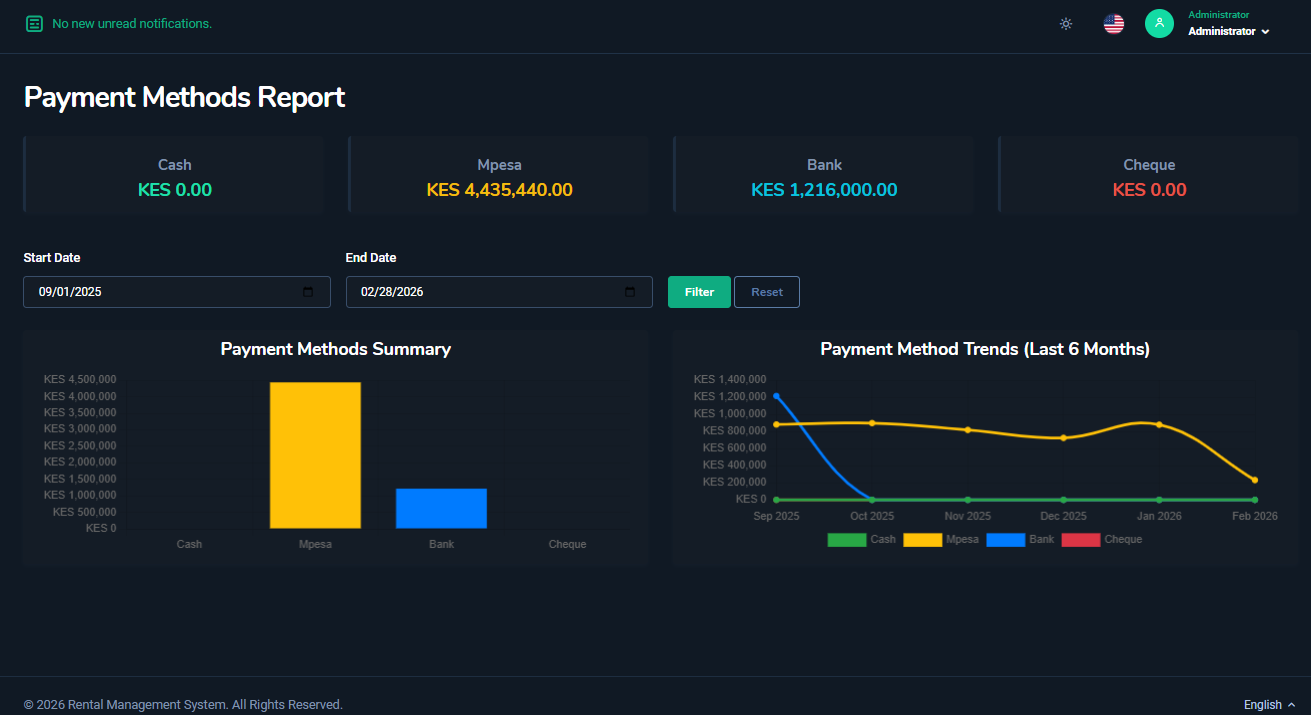The width and height of the screenshot is (1311, 715).
Task: Click the Mpesa data point at Jan 2026
Action: 1159,424
